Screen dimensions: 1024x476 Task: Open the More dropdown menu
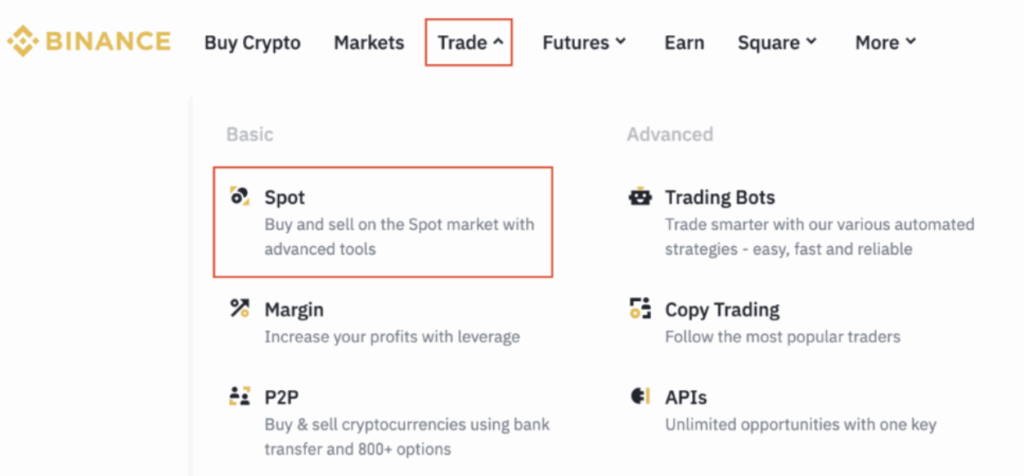885,43
